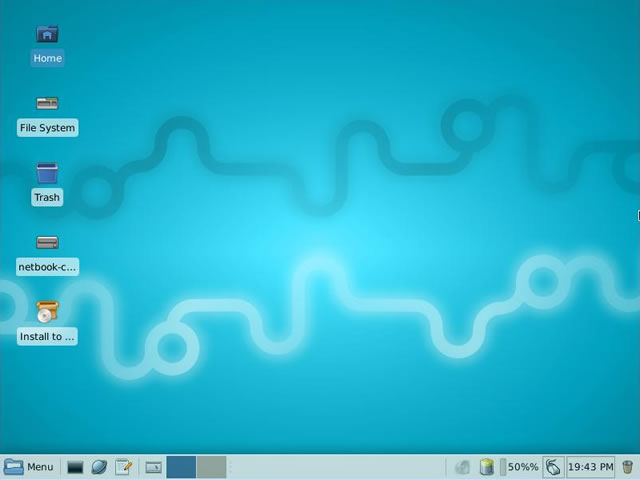This screenshot has width=640, height=480.
Task: Open the text editor notepad launcher
Action: point(124,467)
